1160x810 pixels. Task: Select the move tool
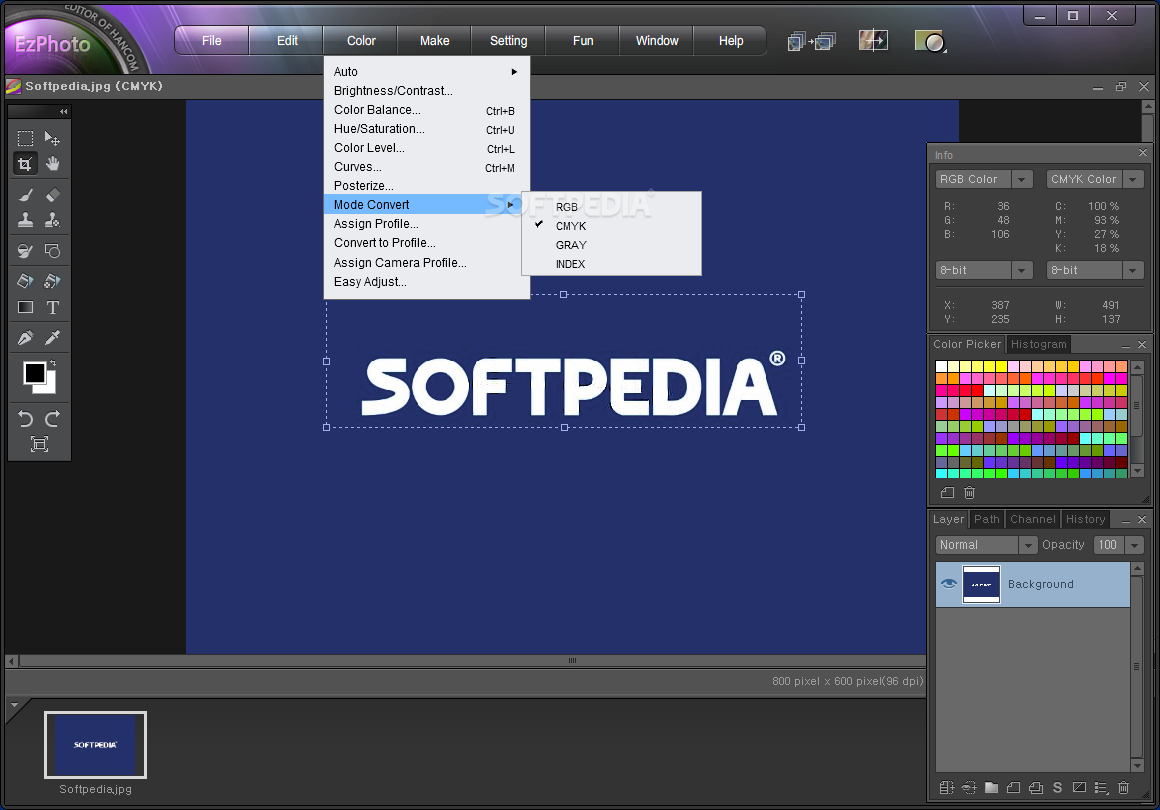pyautogui.click(x=52, y=138)
